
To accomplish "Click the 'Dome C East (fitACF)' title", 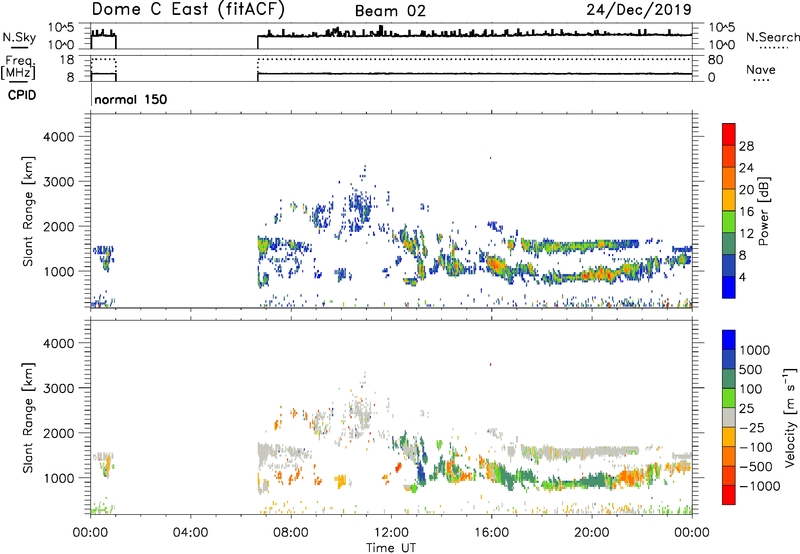I will pos(188,9).
